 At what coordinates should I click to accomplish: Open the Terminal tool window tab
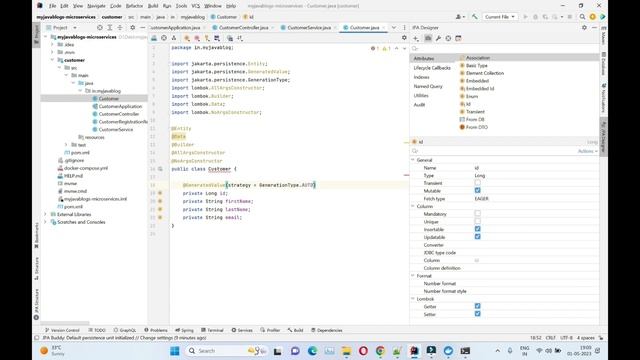click(212, 330)
